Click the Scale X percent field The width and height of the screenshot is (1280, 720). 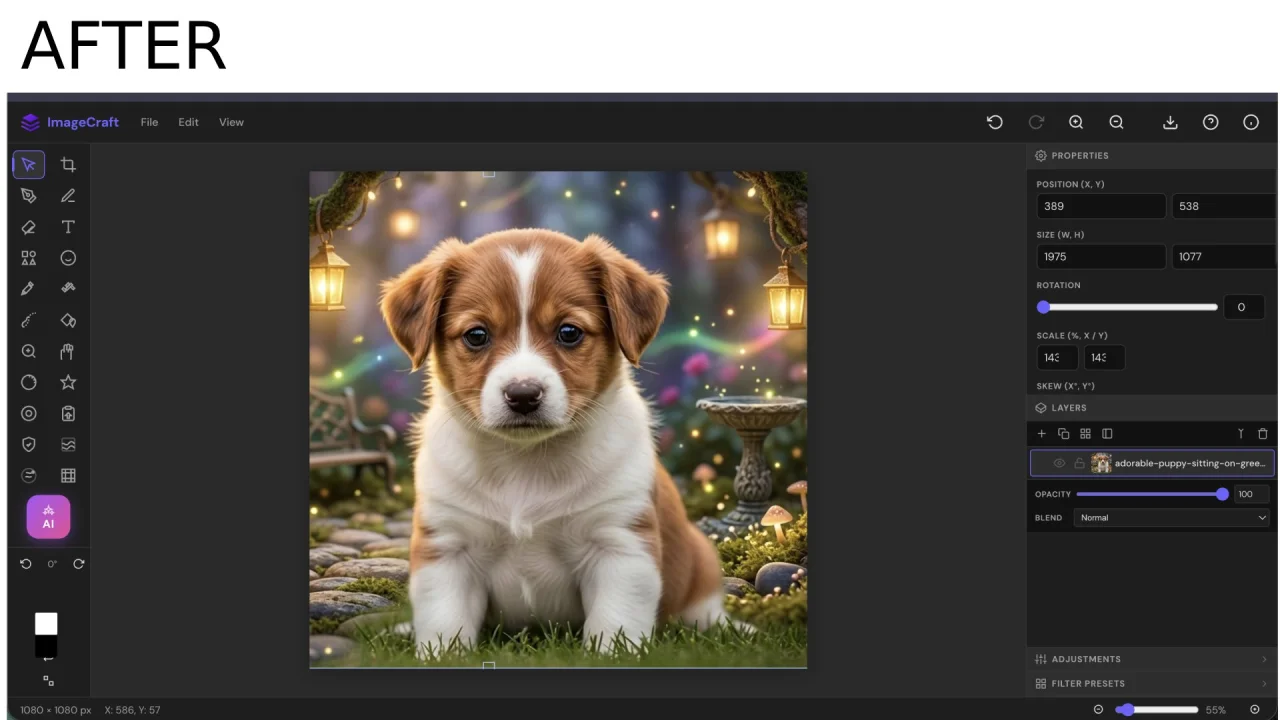1057,357
